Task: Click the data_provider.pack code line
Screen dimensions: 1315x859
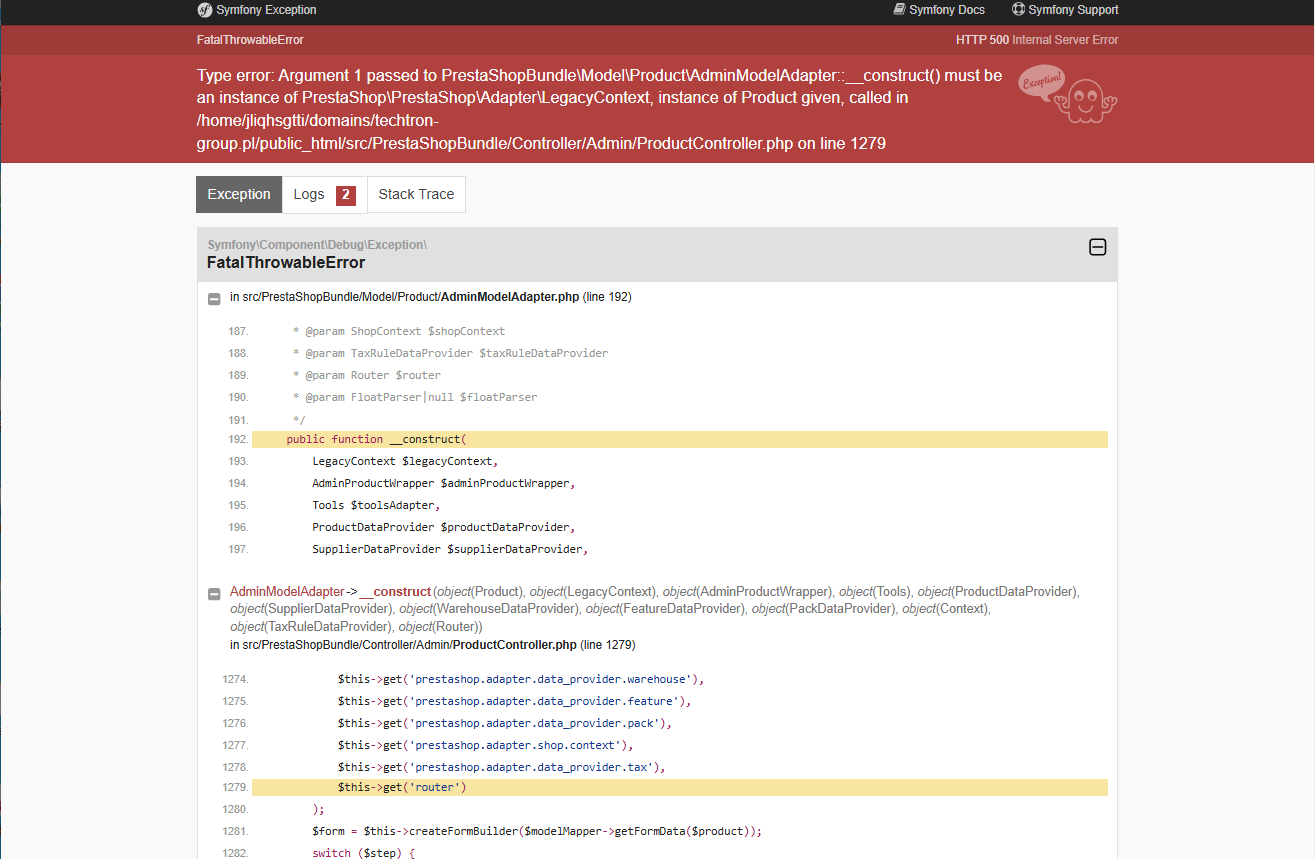Action: (505, 724)
